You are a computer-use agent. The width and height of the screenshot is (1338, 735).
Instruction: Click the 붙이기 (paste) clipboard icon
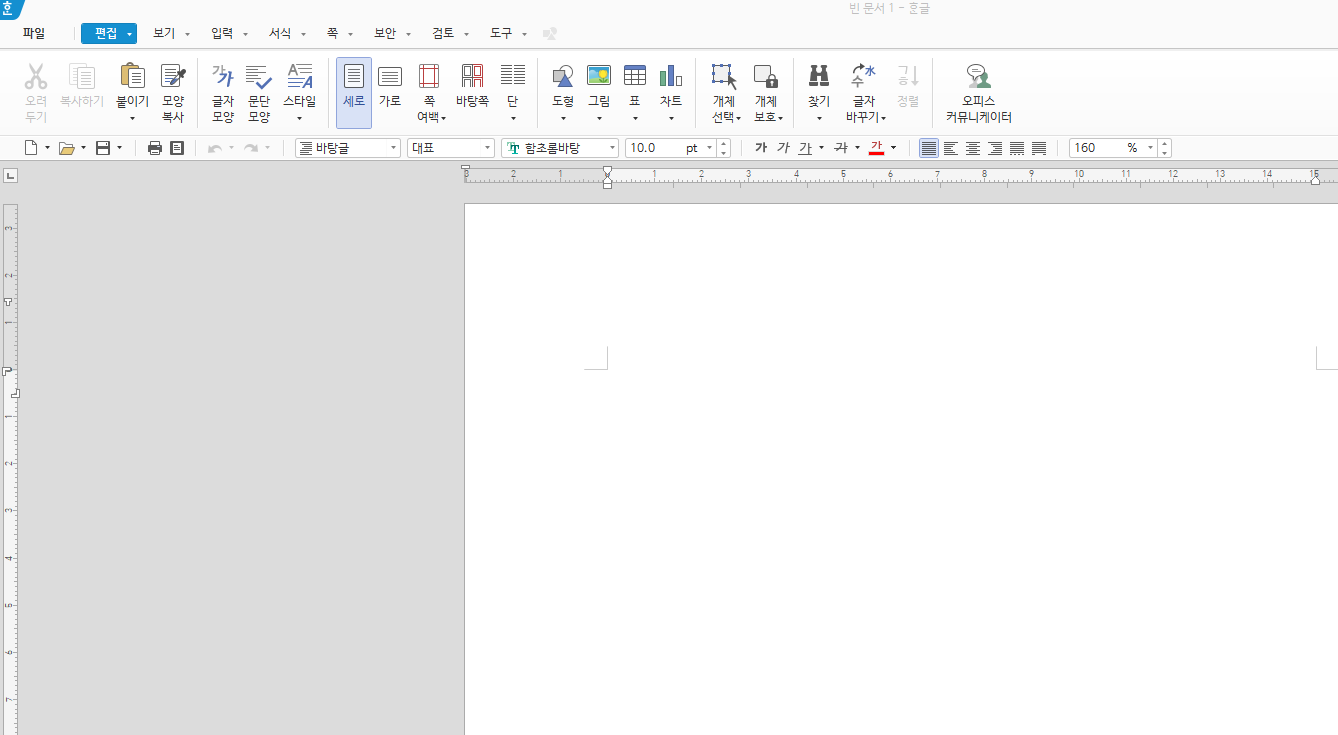[x=132, y=77]
